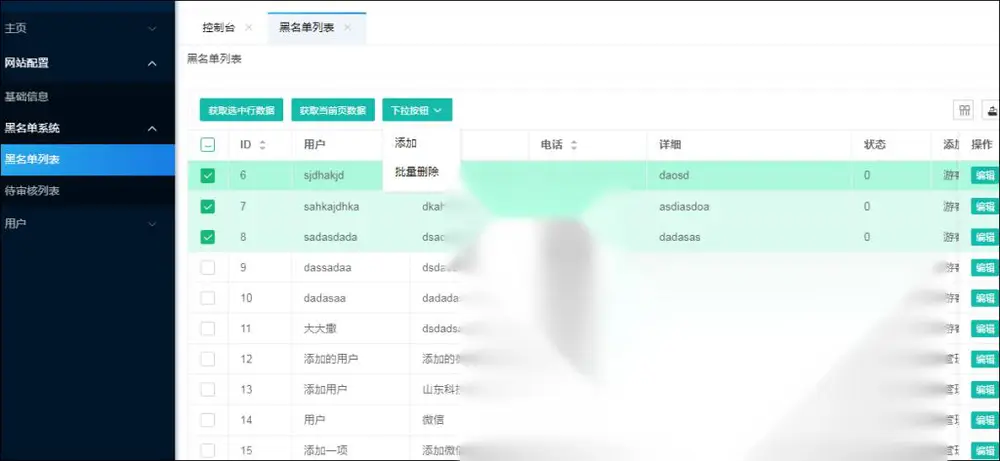Click the user cell '大大撒'
The height and width of the screenshot is (461, 1000).
tap(320, 328)
